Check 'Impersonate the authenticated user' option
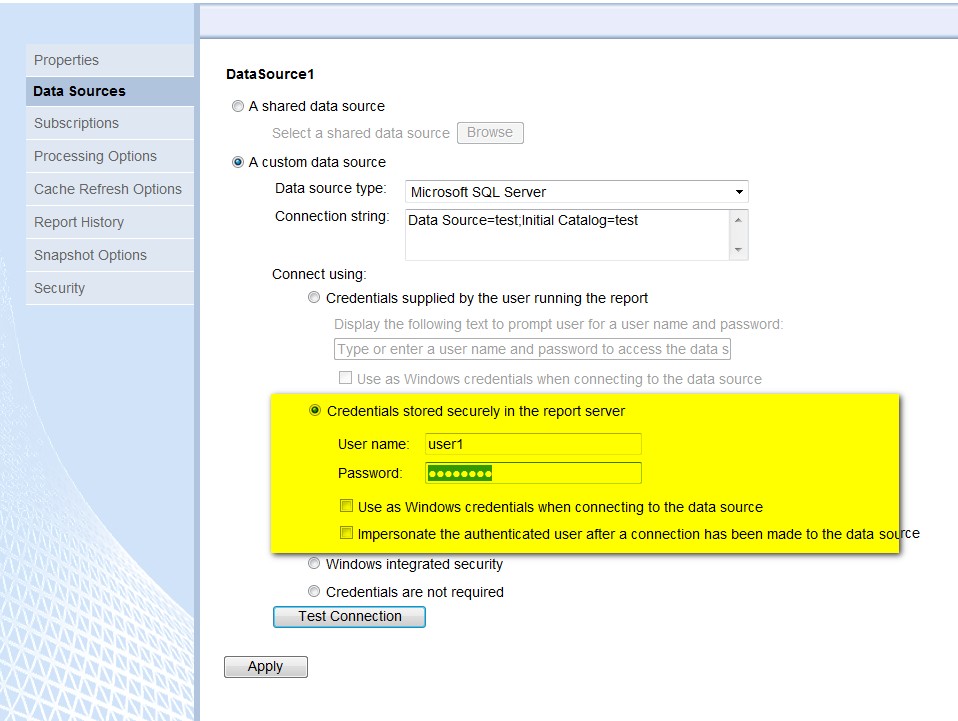This screenshot has height=721, width=958. click(x=346, y=533)
